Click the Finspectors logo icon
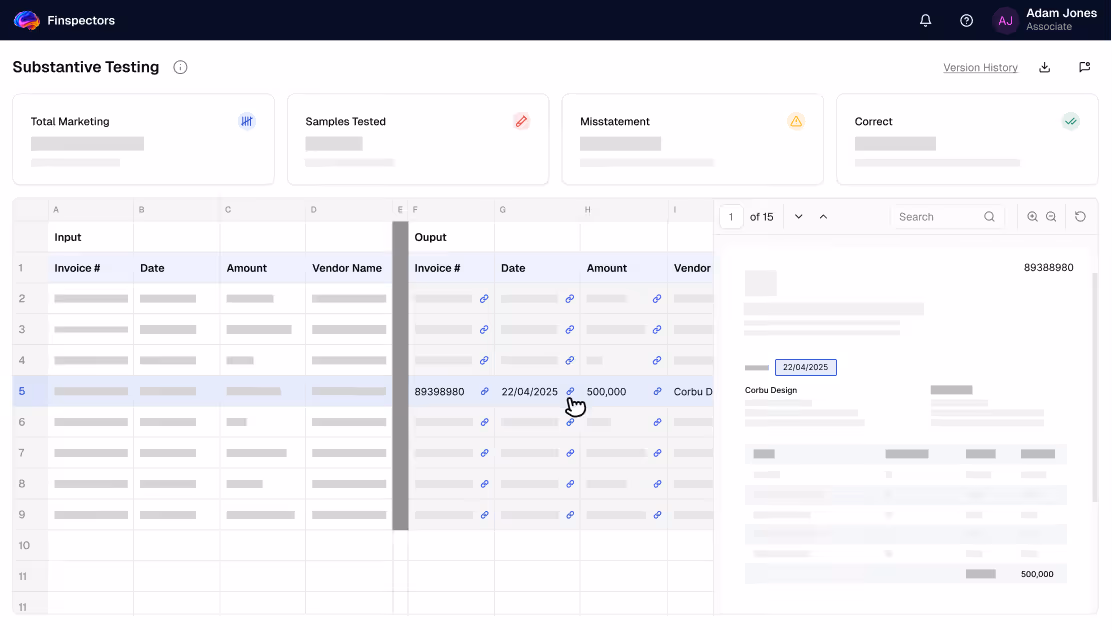The width and height of the screenshot is (1112, 630). pos(27,20)
